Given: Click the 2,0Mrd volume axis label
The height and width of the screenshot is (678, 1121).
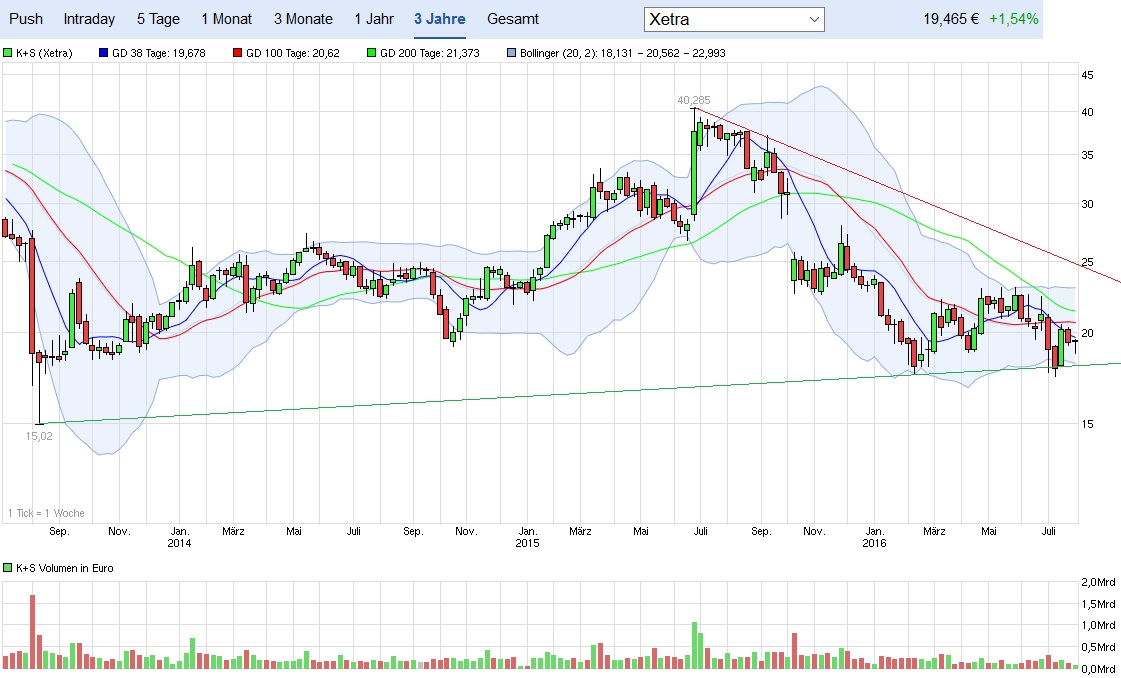Looking at the screenshot, I should 1099,582.
